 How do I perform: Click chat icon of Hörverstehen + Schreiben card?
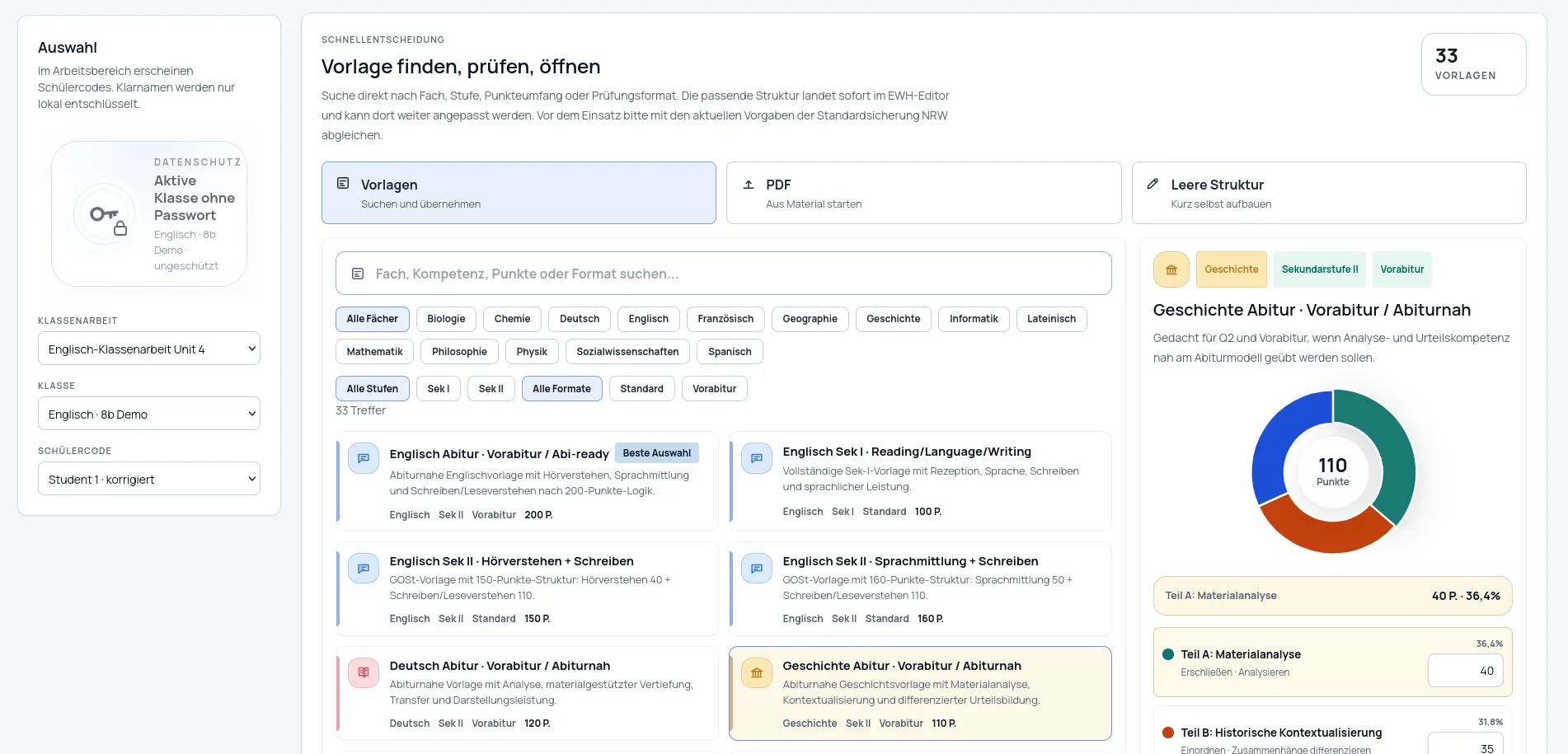[x=364, y=568]
